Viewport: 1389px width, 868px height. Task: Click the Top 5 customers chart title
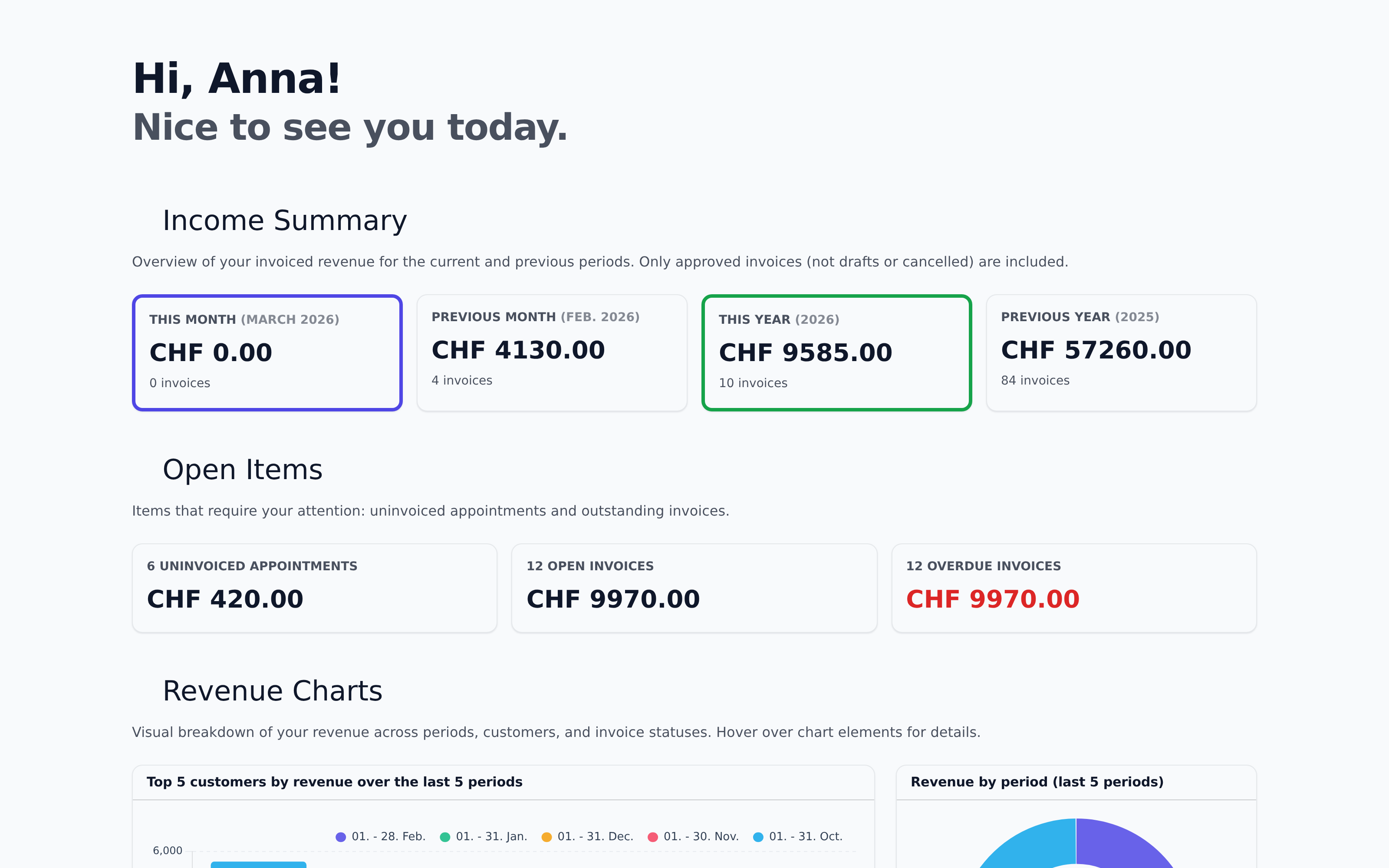pos(335,782)
